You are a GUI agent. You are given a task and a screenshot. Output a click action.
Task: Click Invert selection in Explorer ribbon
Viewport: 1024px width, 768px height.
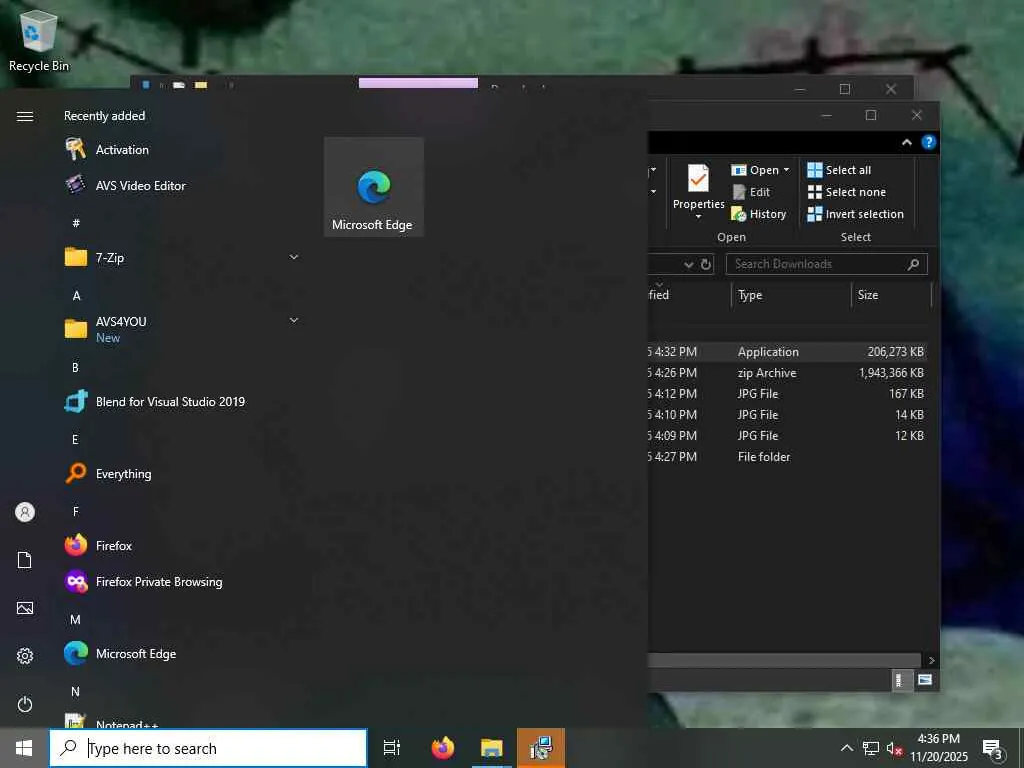click(856, 214)
